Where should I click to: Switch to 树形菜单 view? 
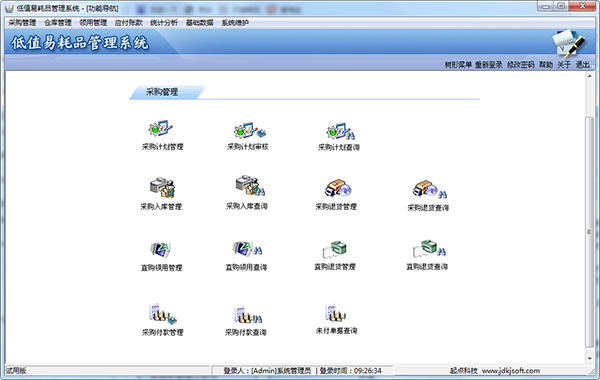pos(458,65)
